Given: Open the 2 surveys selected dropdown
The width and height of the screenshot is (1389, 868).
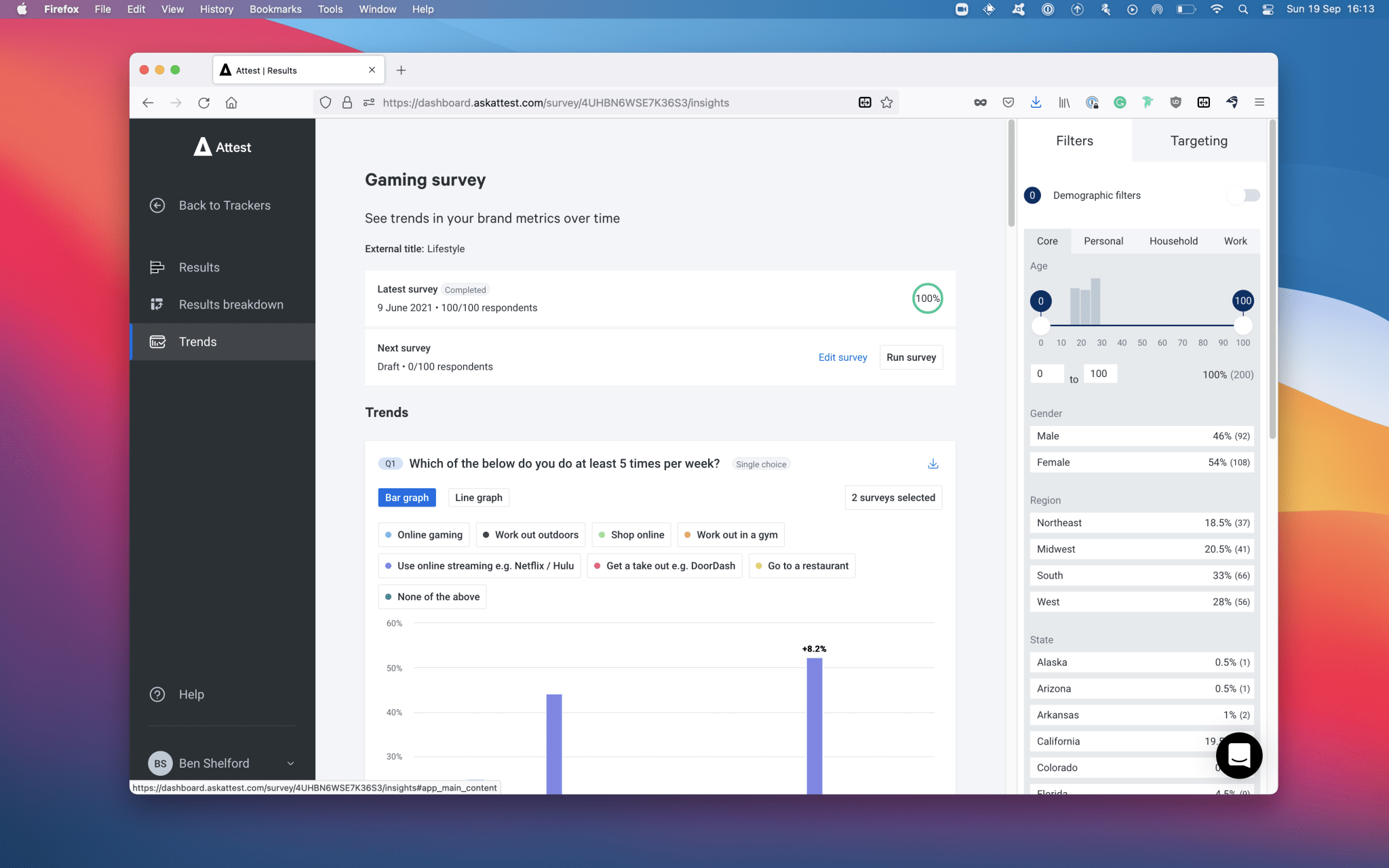Looking at the screenshot, I should click(893, 498).
